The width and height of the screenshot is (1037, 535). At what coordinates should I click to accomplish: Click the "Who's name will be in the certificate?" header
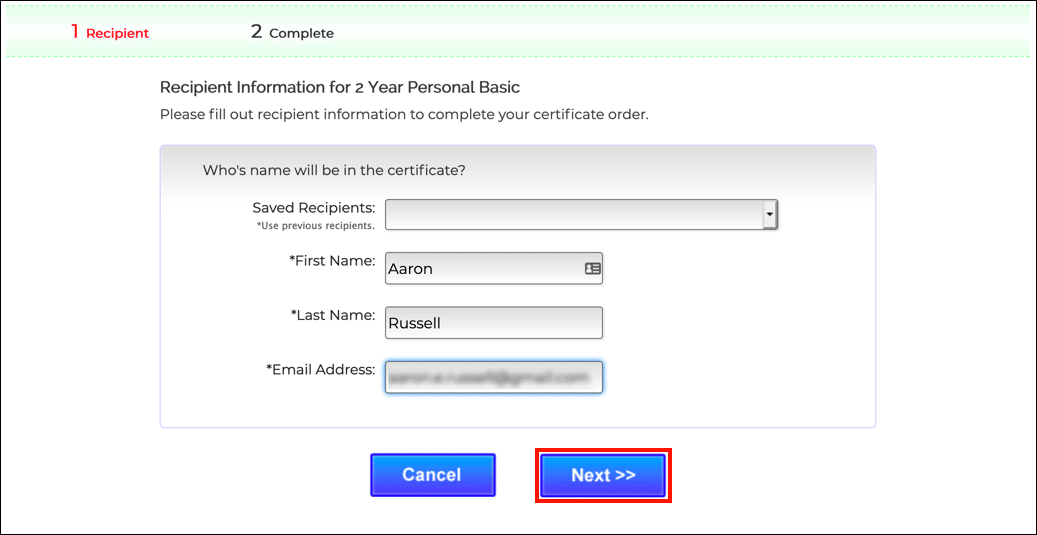coord(334,170)
